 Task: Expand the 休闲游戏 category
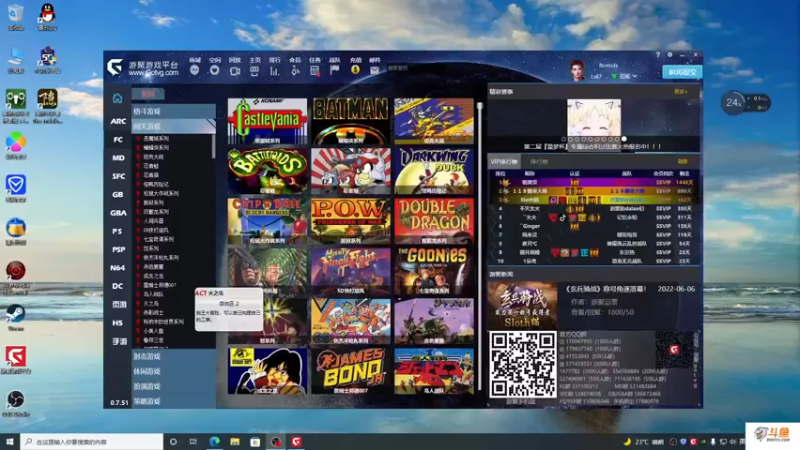pyautogui.click(x=173, y=371)
